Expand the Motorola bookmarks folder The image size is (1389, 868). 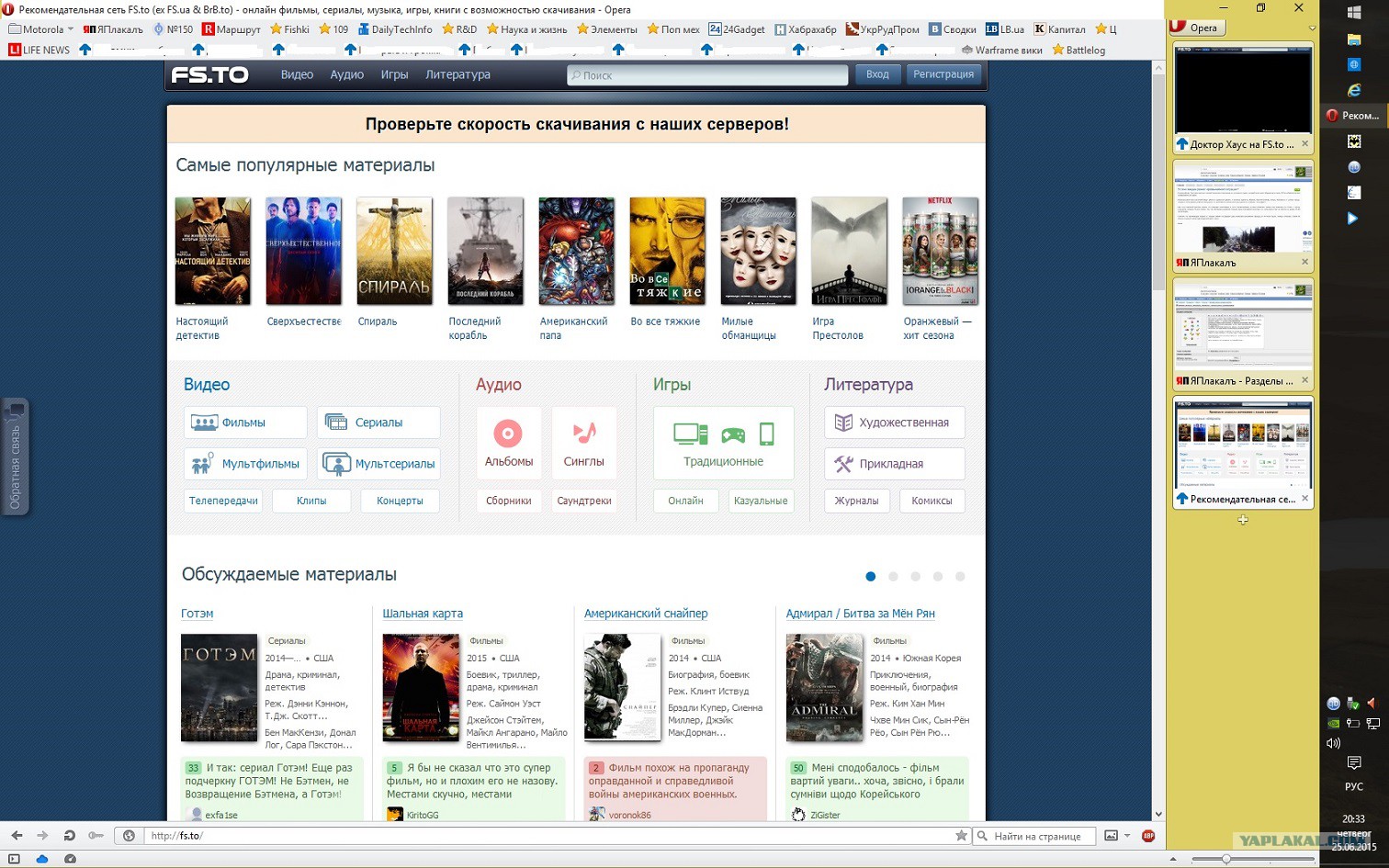pos(40,29)
